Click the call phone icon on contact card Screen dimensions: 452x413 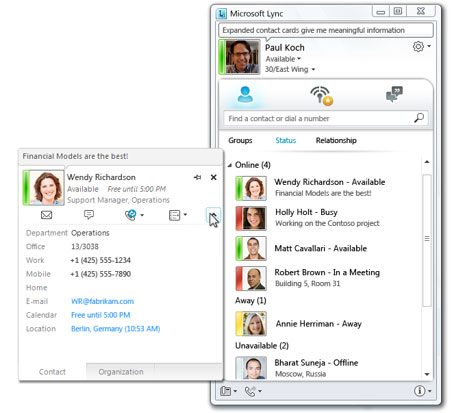point(131,215)
